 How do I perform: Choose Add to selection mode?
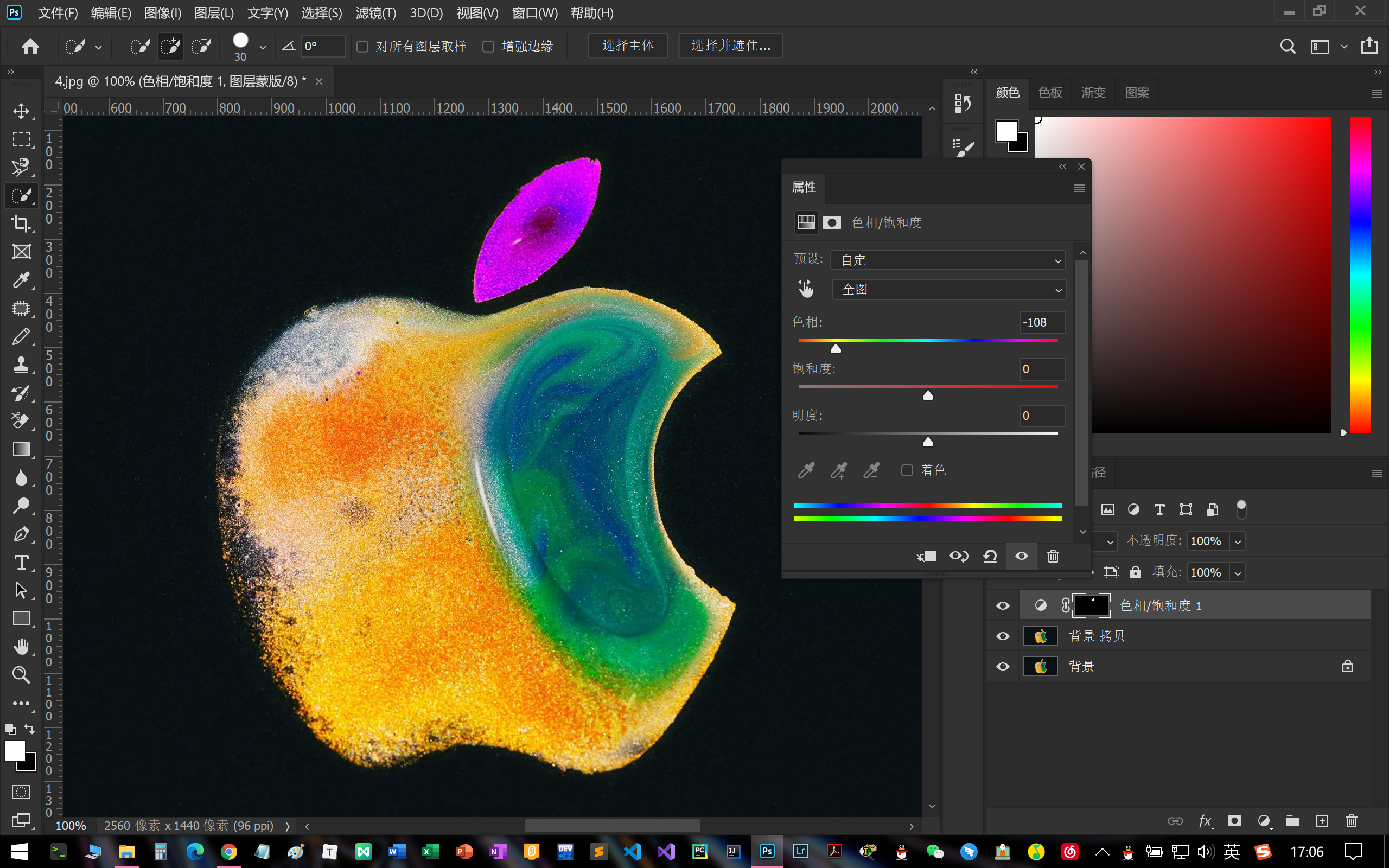pos(170,46)
